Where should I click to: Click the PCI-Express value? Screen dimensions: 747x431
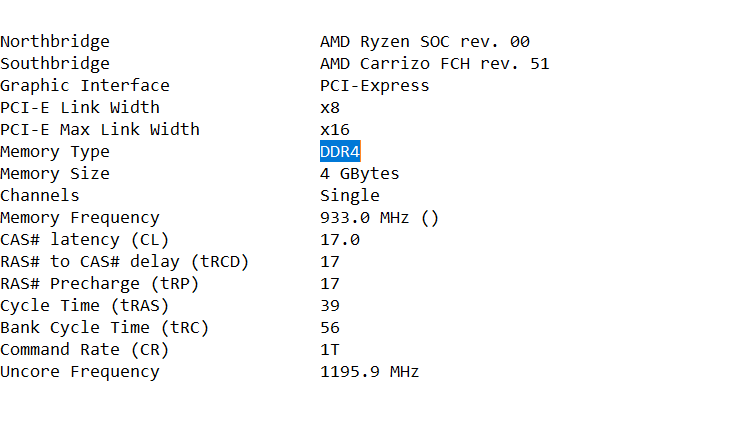pyautogui.click(x=374, y=86)
